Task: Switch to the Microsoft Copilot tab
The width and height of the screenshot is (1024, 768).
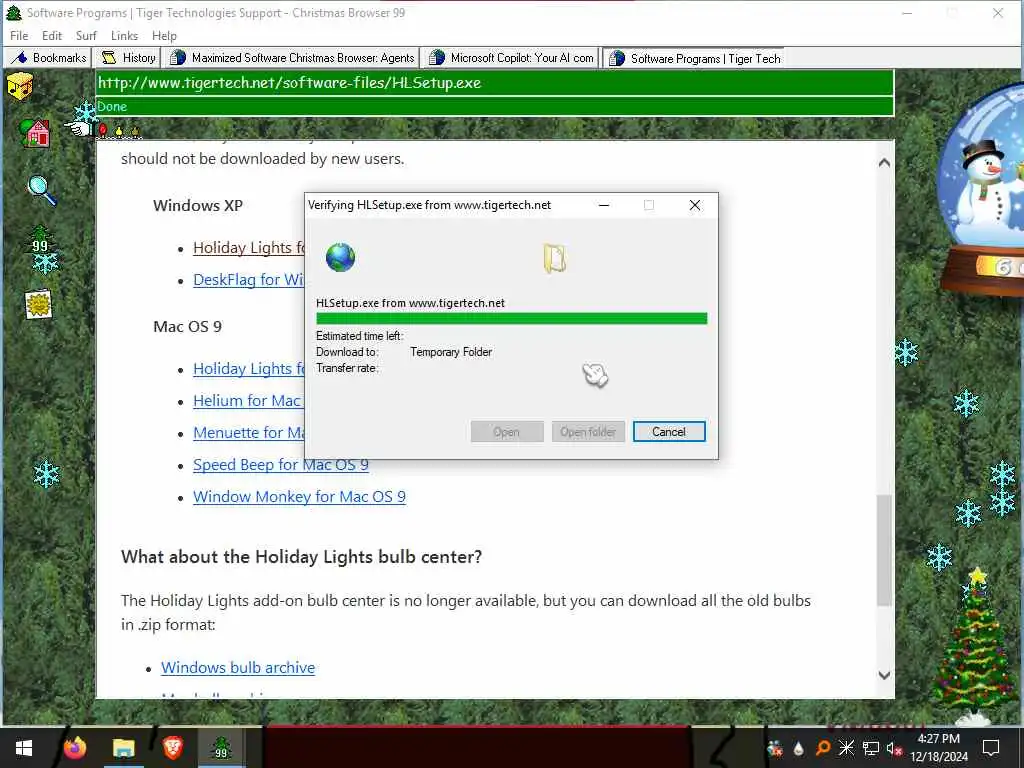Action: [x=511, y=58]
